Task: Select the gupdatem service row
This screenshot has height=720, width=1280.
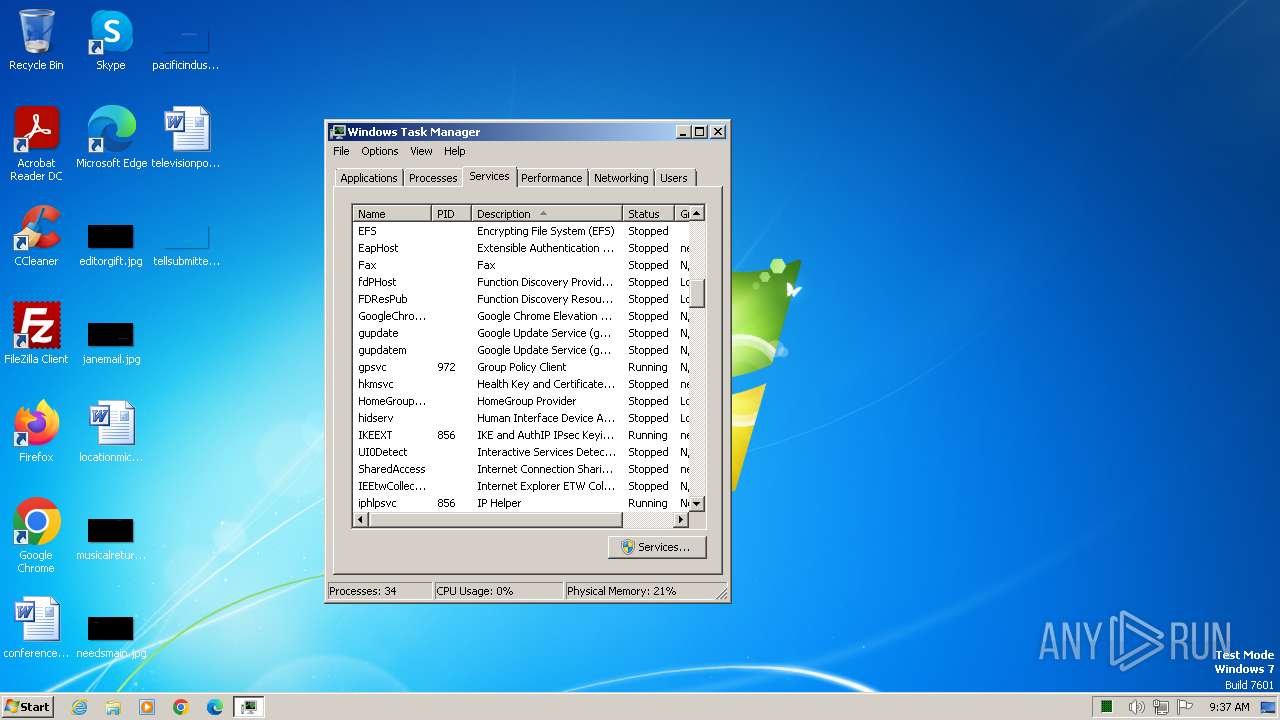Action: [x=521, y=350]
